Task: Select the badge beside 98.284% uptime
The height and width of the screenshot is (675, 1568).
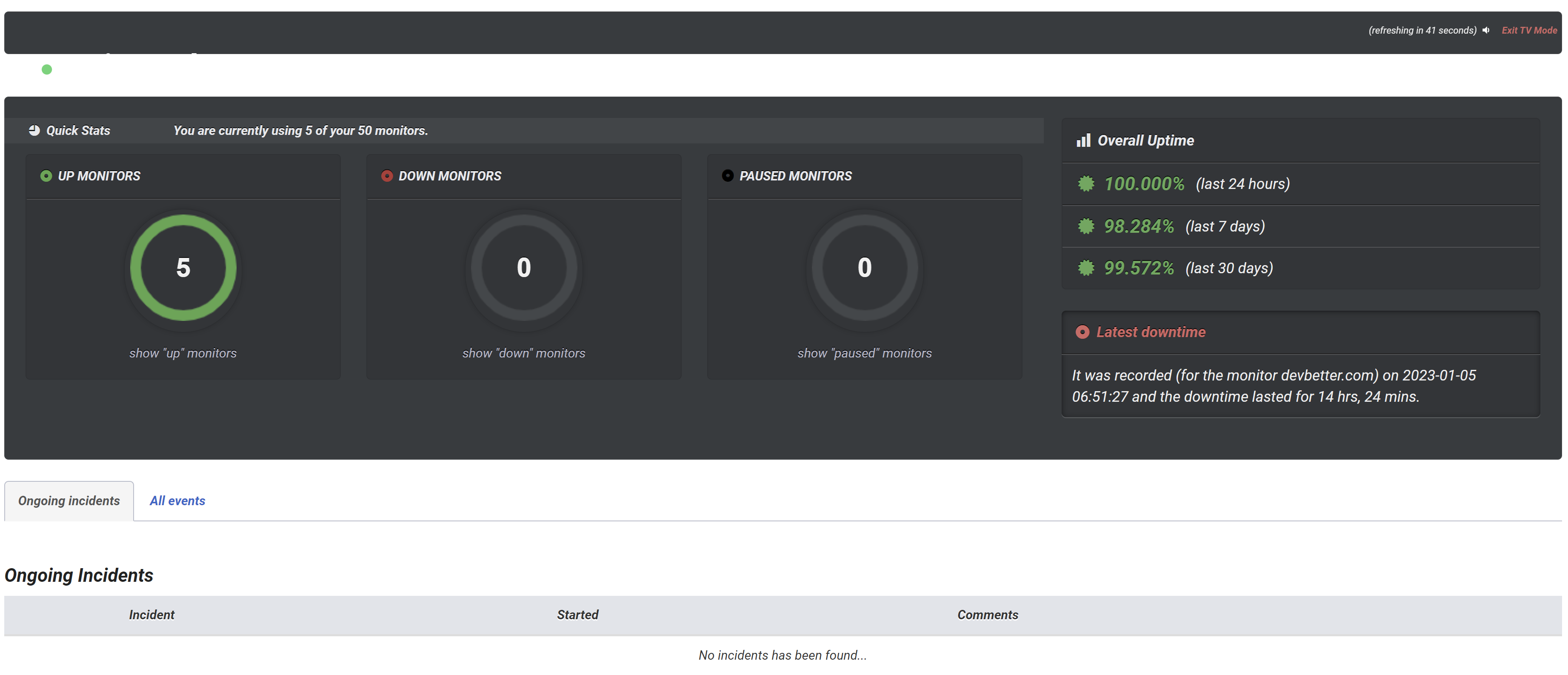Action: [1087, 226]
